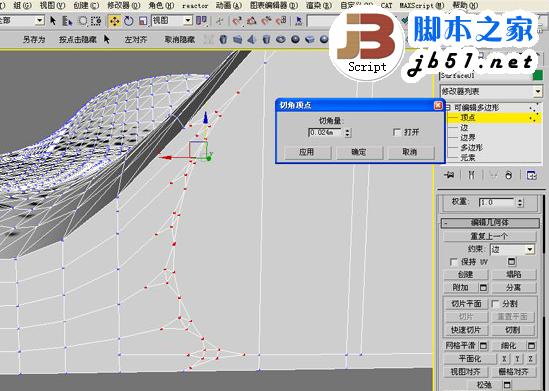This screenshot has height=391, width=549.
Task: Adjust the 切角量 spinner arrows
Action: tap(347, 132)
